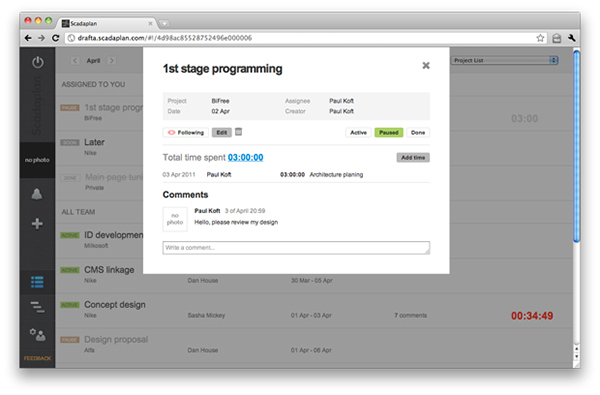
Task: Open a new browser tab
Action: coord(165,24)
